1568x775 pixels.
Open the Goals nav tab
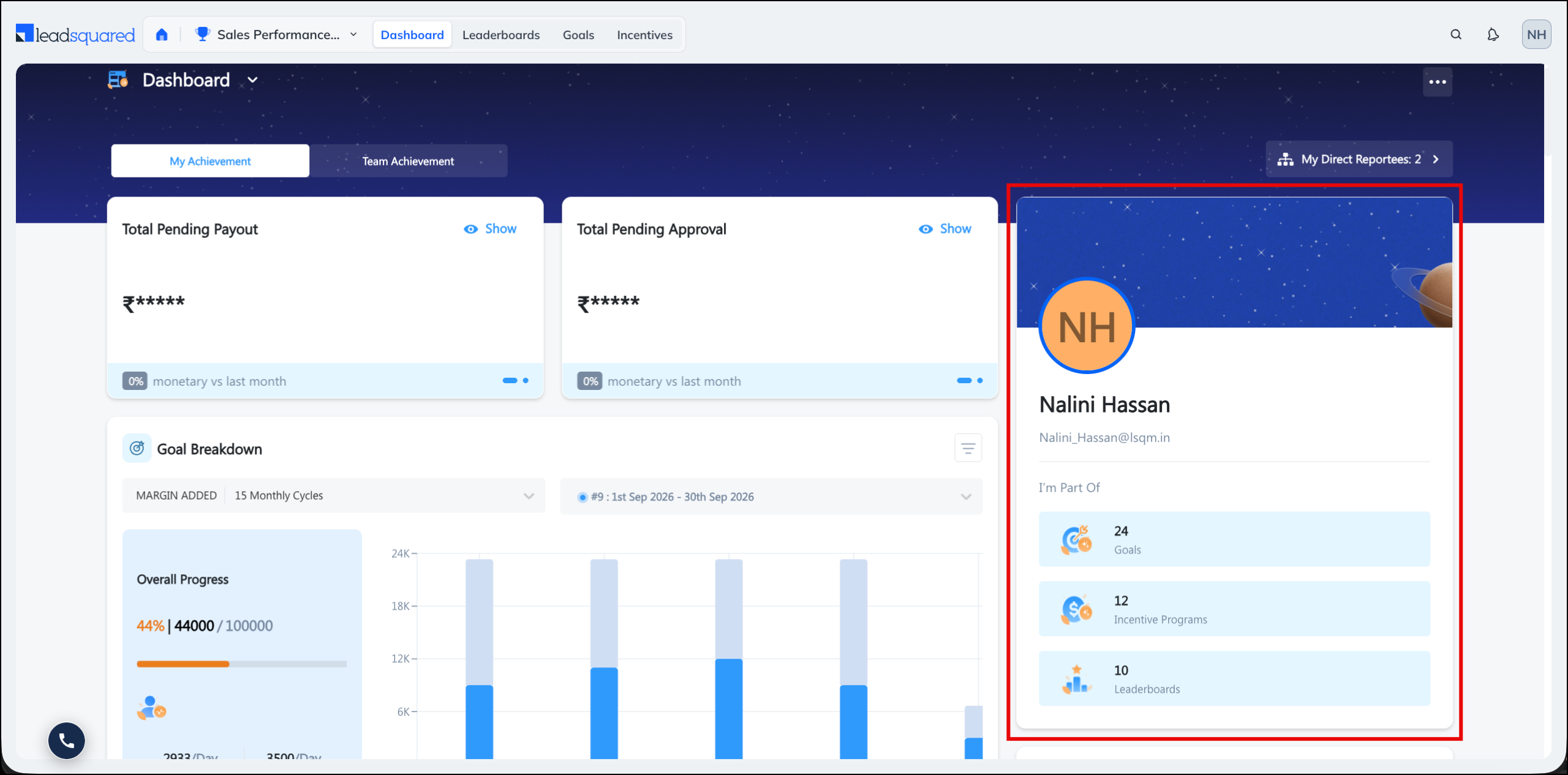click(x=578, y=35)
